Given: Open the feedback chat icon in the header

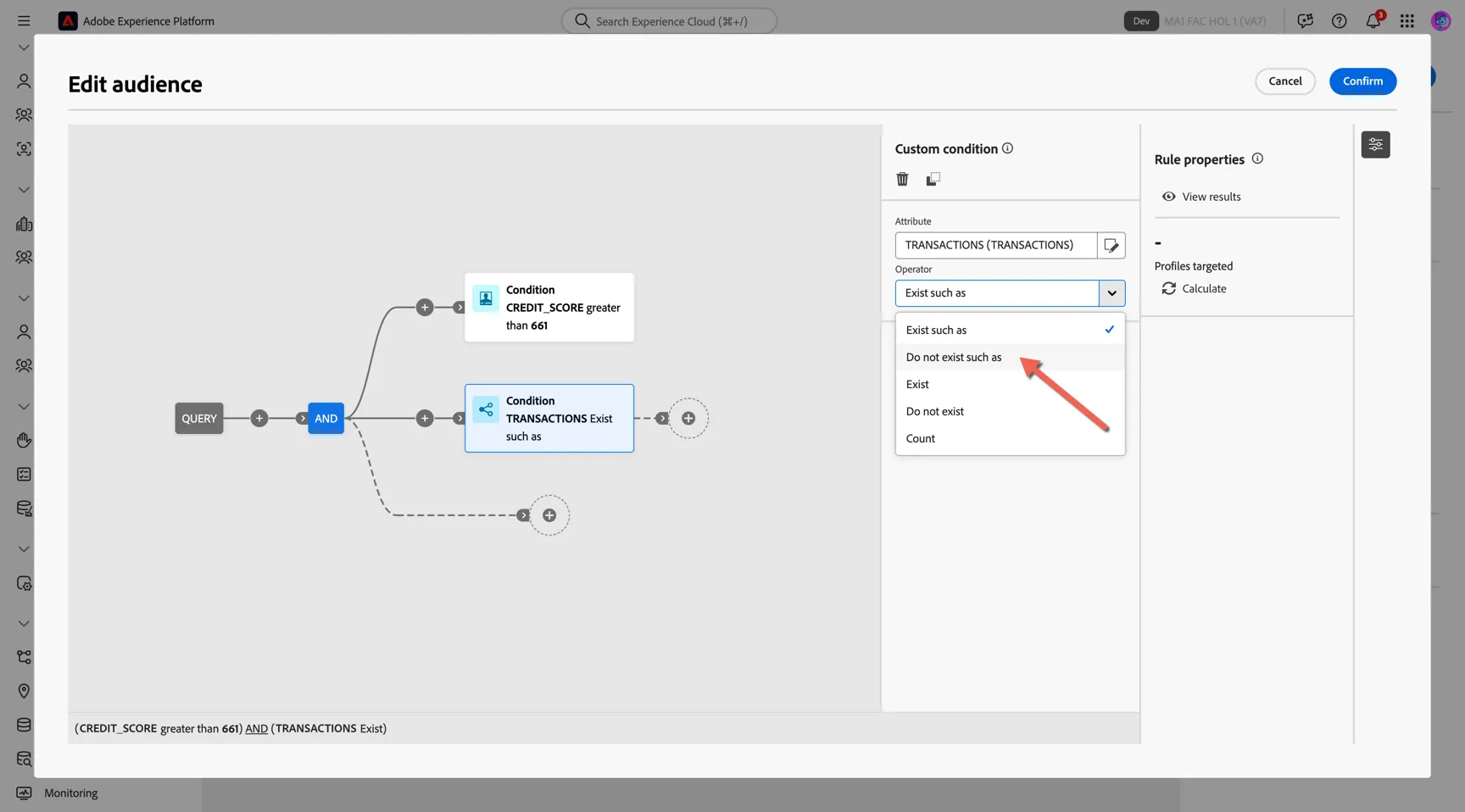Looking at the screenshot, I should coord(1306,20).
